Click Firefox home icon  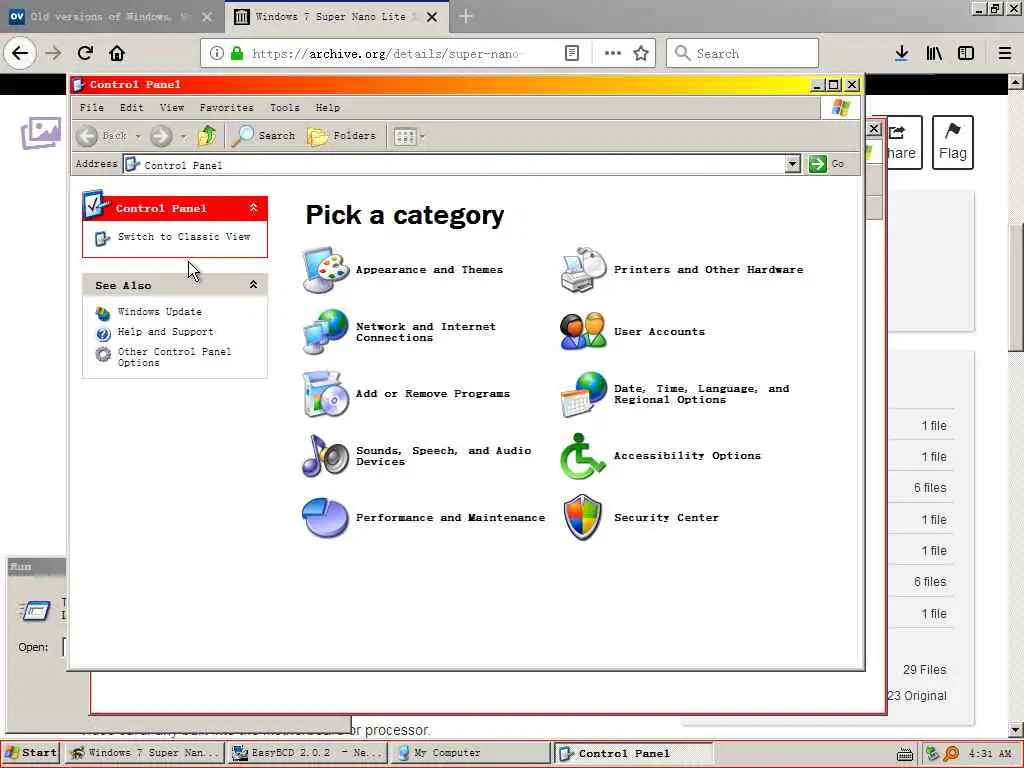pos(117,53)
